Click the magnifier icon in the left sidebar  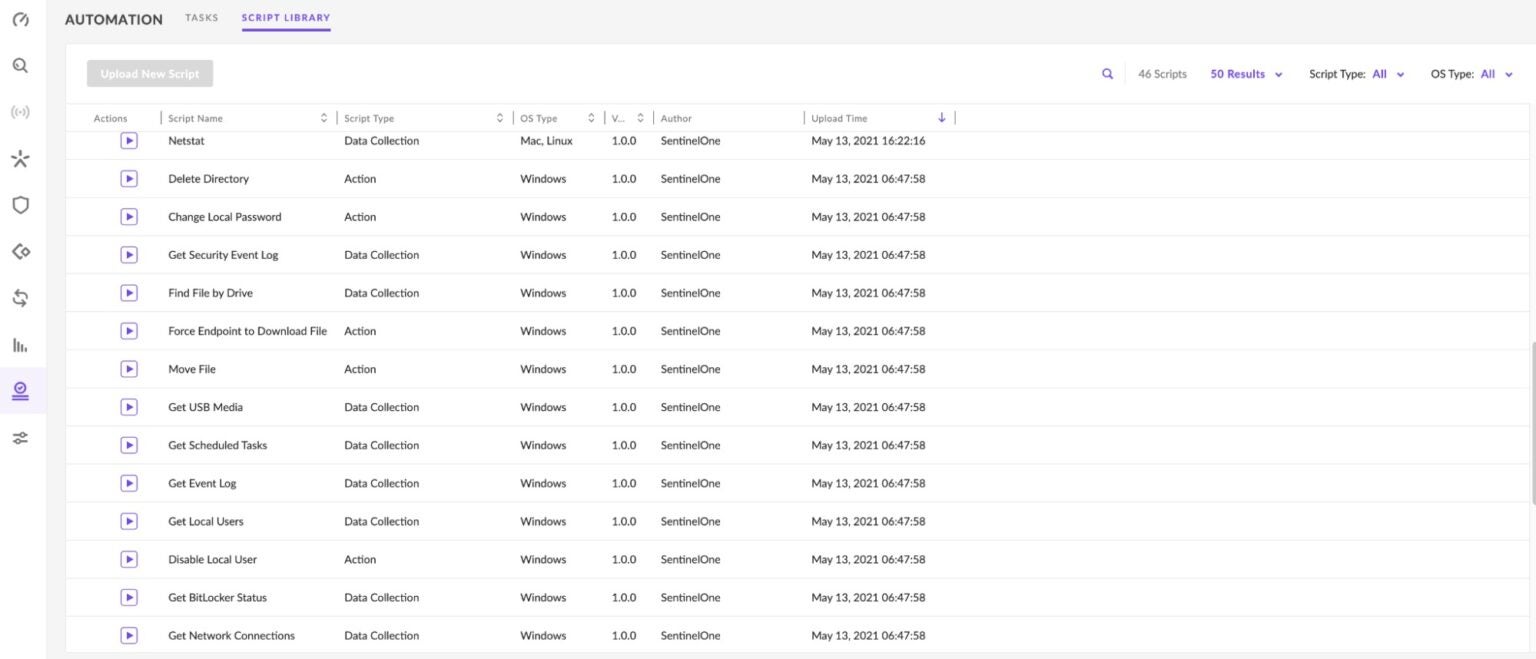point(20,66)
